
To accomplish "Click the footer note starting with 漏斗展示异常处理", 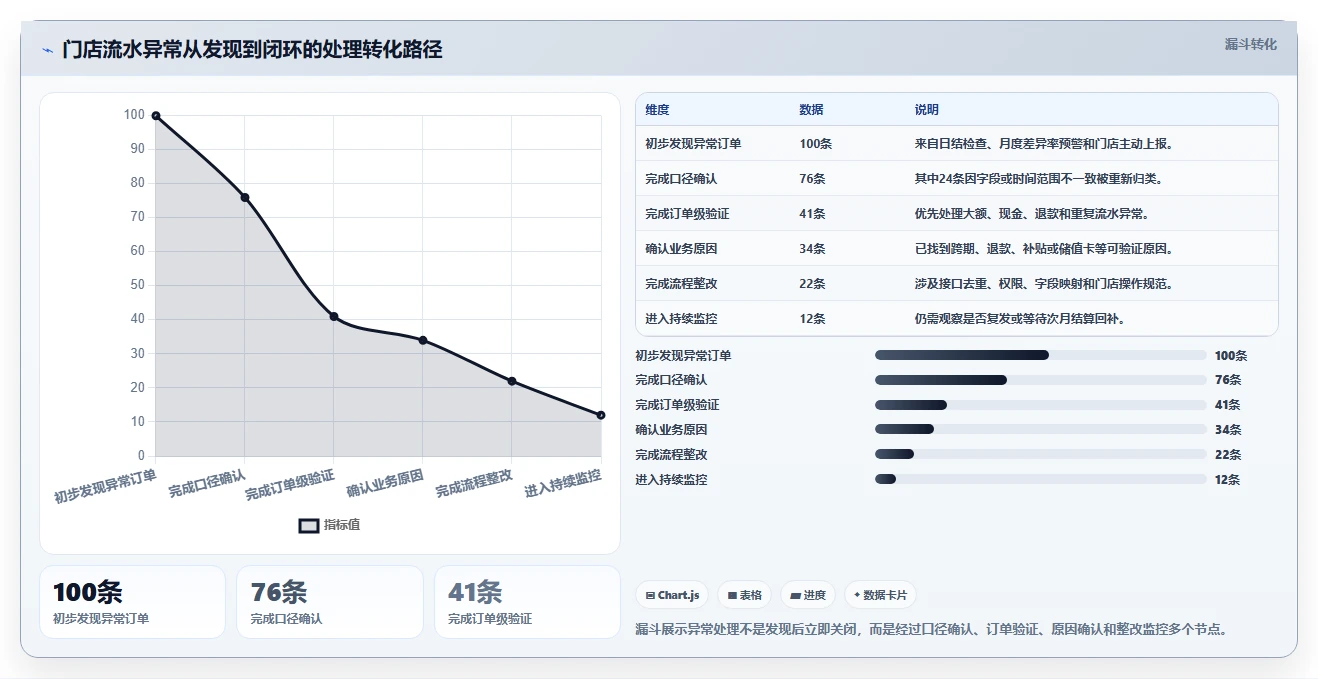I will click(x=931, y=630).
